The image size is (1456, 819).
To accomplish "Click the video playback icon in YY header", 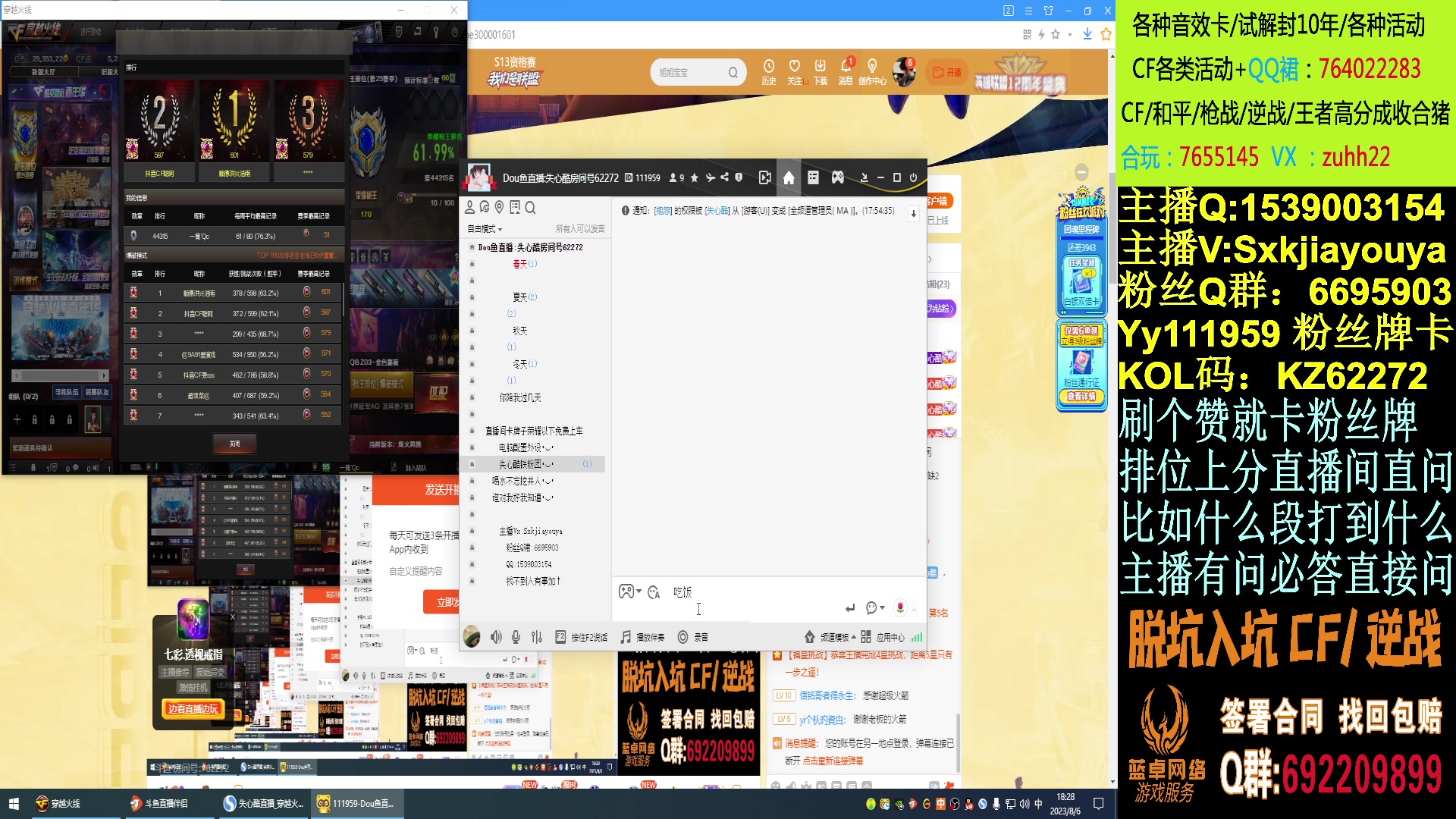I will 764,177.
